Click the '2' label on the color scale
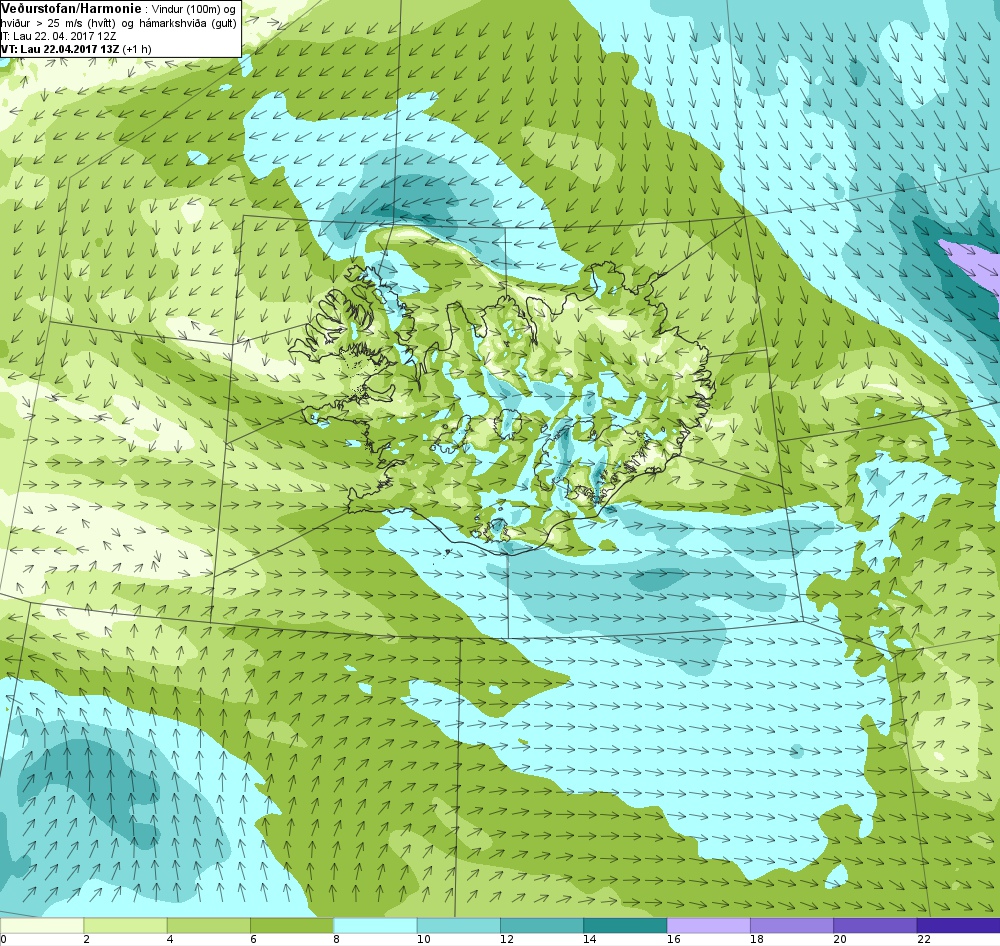Screen dimensions: 1000x946 86,939
